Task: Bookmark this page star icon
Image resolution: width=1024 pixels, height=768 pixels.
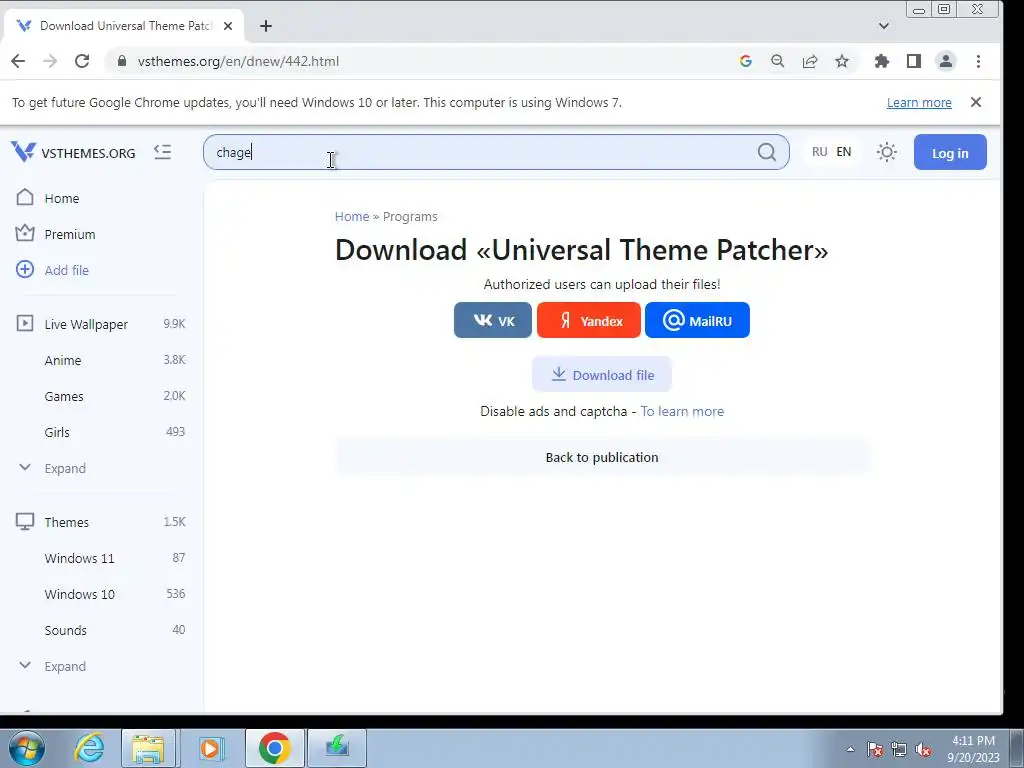Action: click(x=842, y=61)
